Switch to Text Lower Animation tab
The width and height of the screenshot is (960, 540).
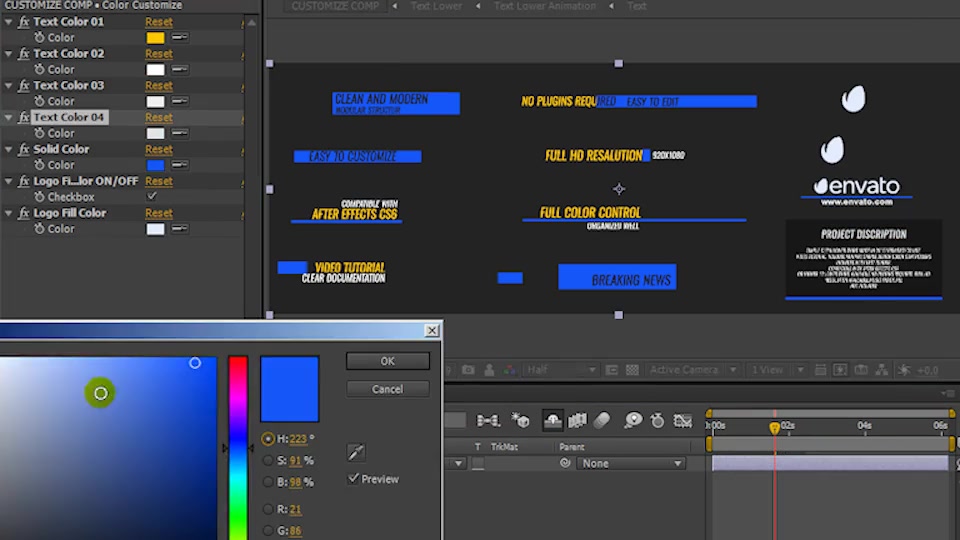pyautogui.click(x=545, y=6)
